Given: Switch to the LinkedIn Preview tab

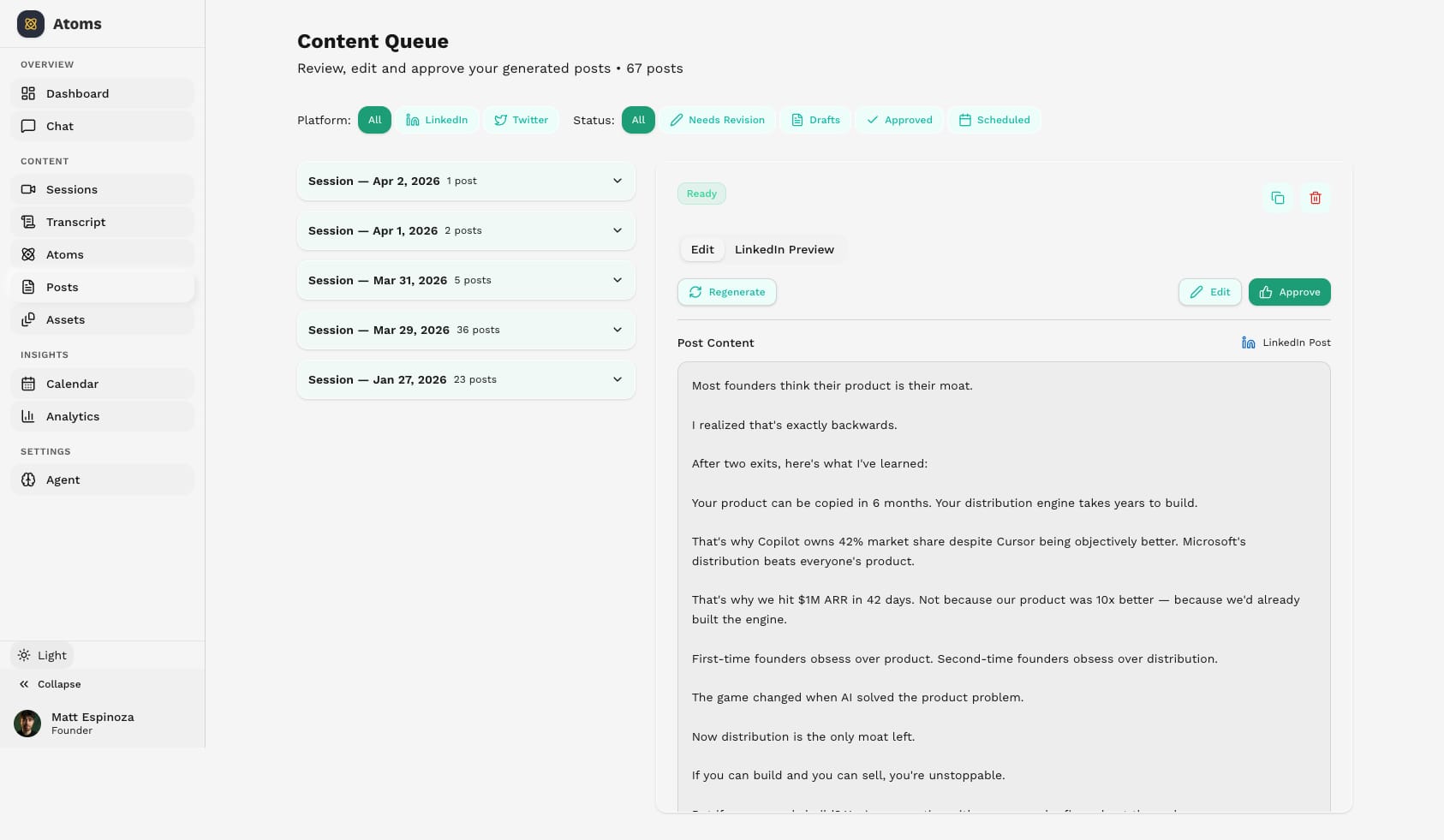Looking at the screenshot, I should click(x=784, y=249).
